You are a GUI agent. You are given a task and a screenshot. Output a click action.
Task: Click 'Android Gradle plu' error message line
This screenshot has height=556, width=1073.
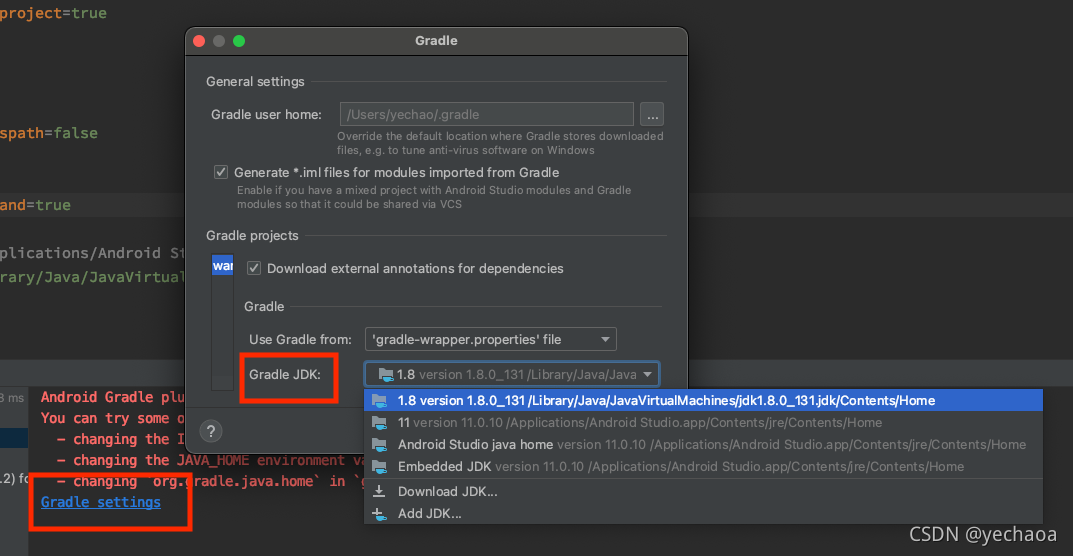tap(113, 397)
